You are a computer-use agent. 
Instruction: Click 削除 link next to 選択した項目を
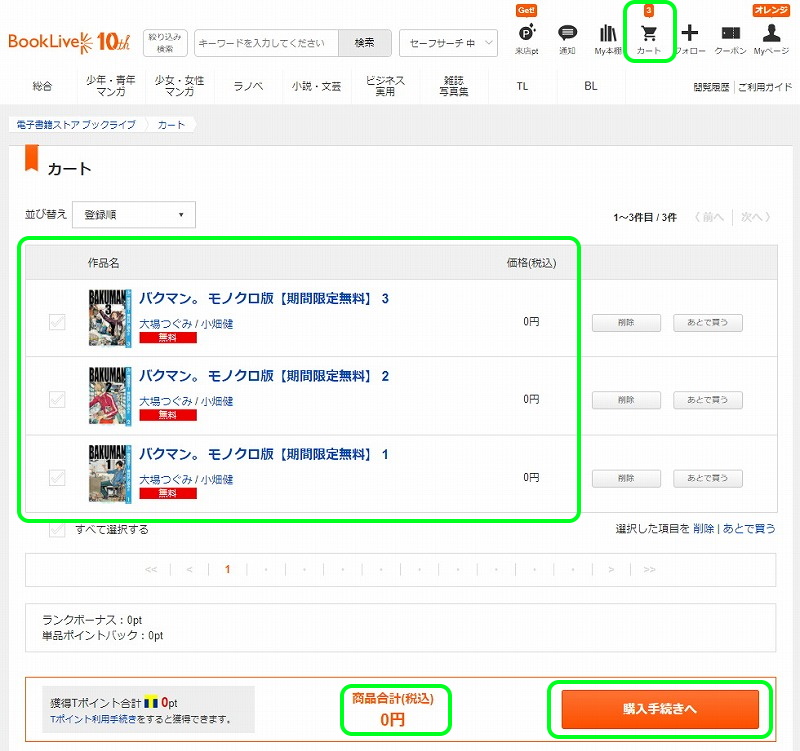704,529
